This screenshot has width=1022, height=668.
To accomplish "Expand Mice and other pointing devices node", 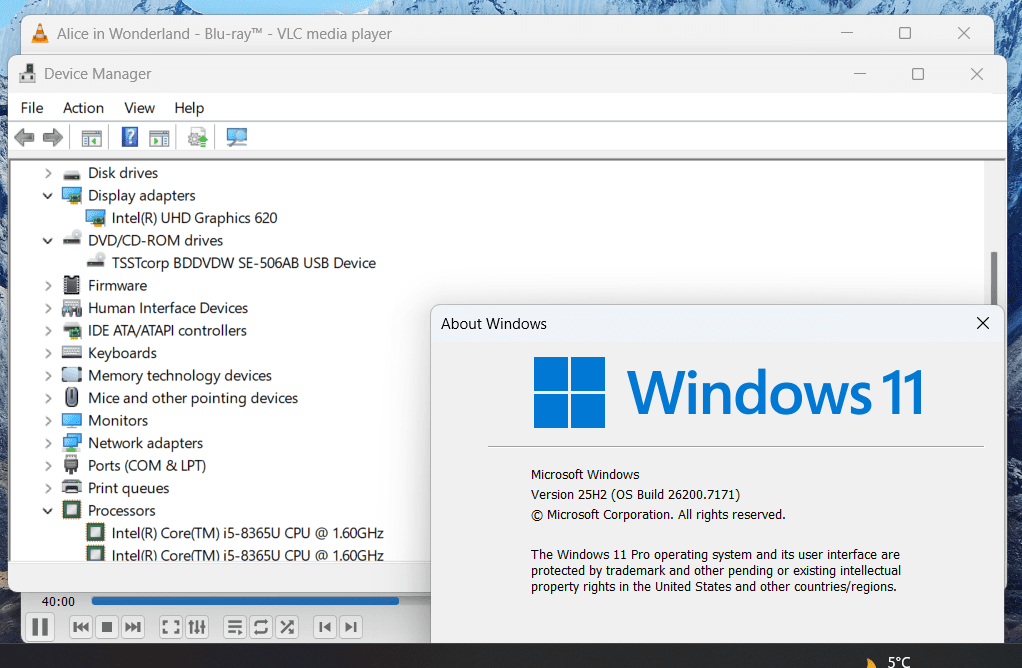I will pos(48,398).
